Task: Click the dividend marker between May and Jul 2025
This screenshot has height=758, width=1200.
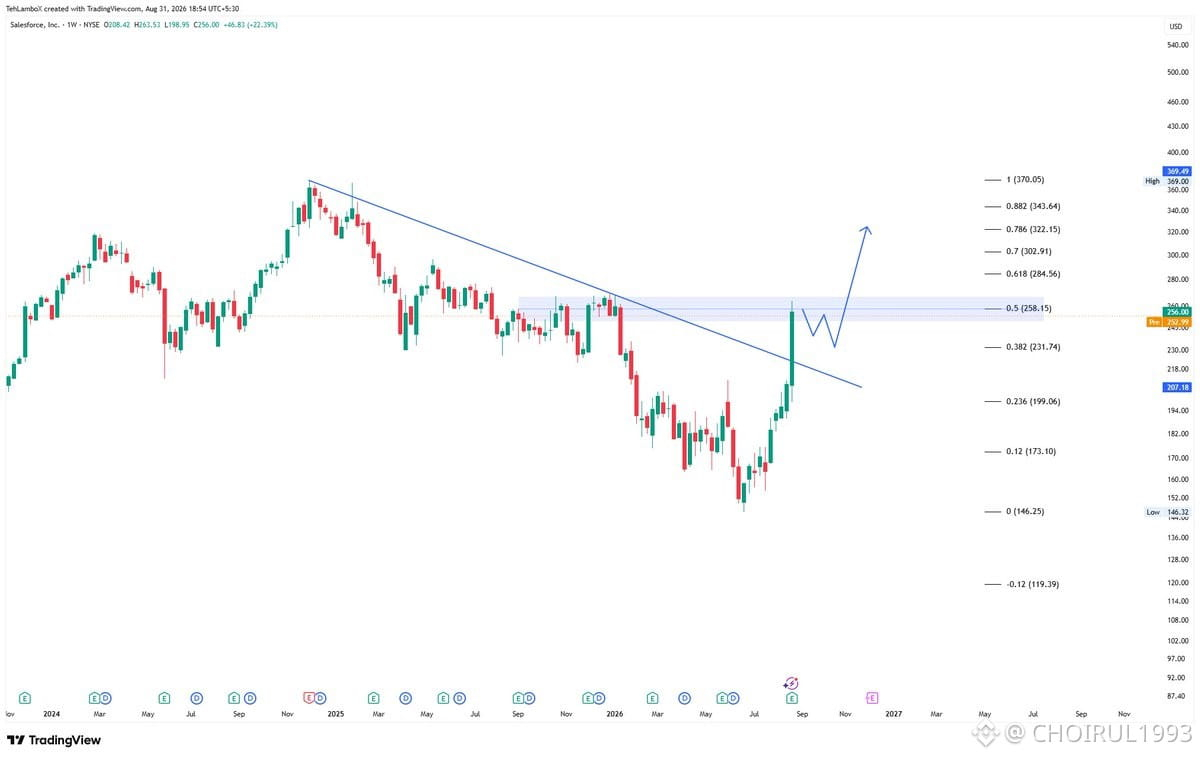Action: coord(459,698)
